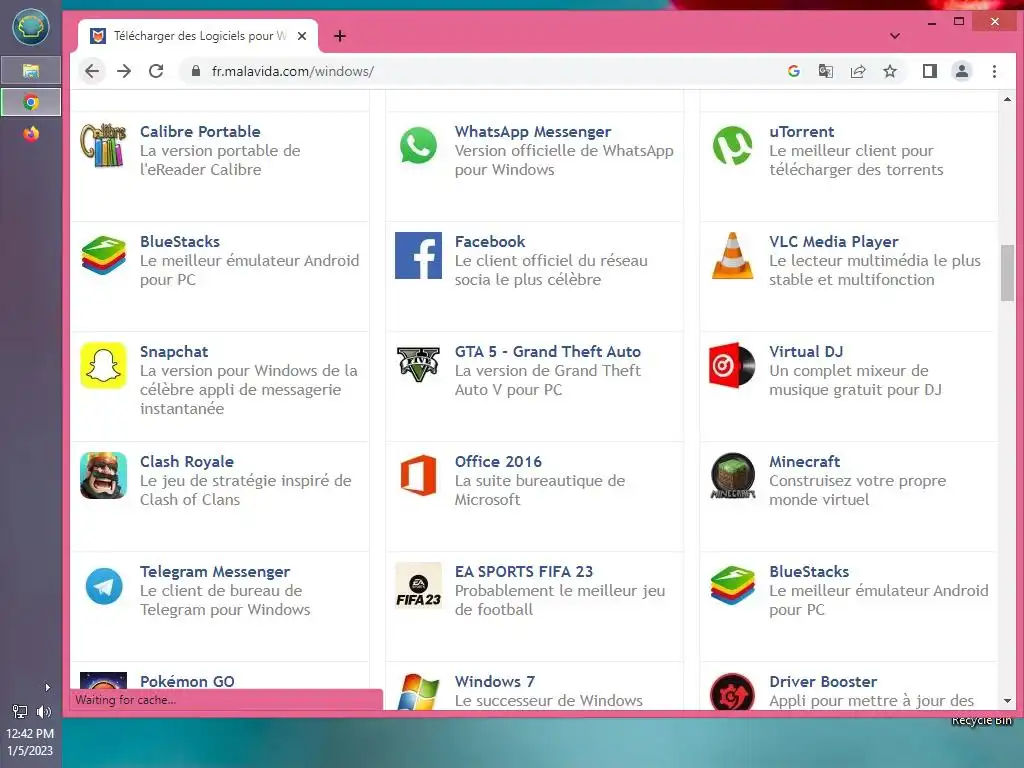Screen dimensions: 1024x768
Task: Click the Office 2016 logo icon
Action: 418,475
